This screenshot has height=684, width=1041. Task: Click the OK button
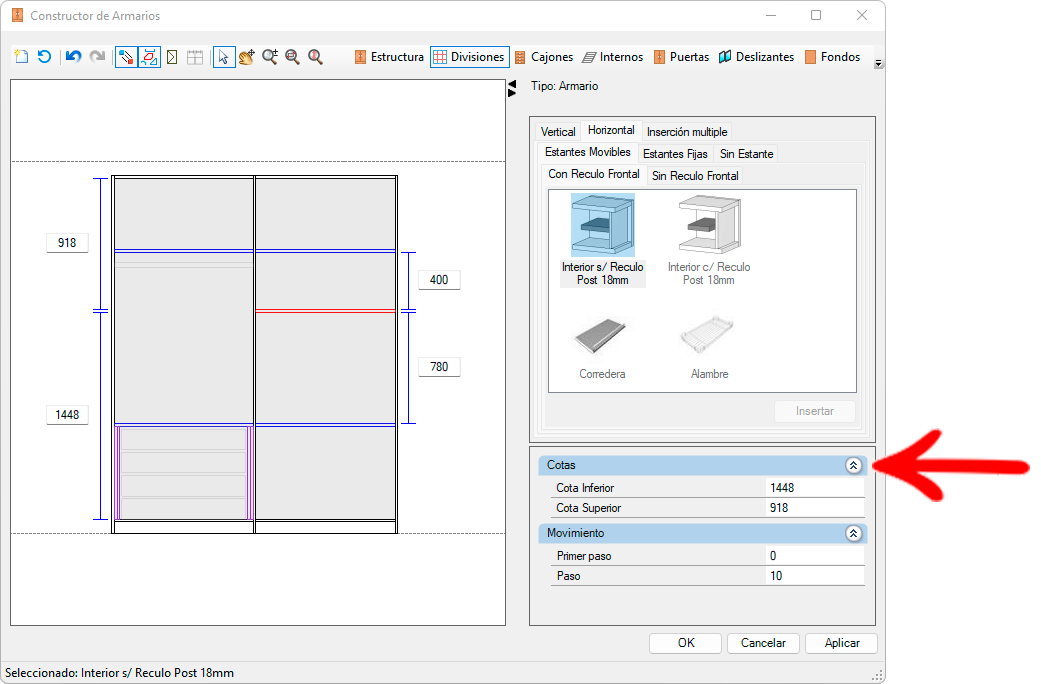coord(685,643)
